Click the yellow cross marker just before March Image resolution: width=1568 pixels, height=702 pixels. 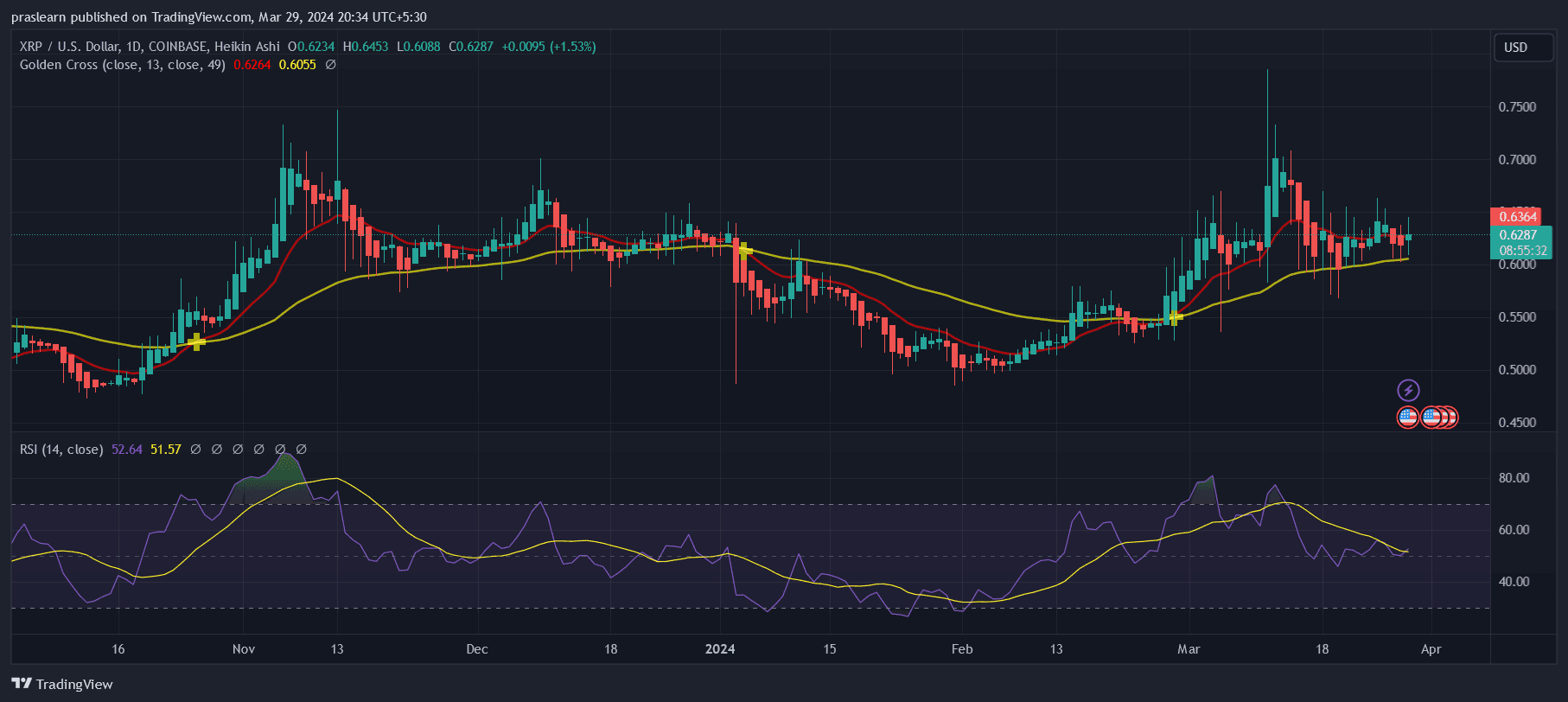pos(1176,316)
